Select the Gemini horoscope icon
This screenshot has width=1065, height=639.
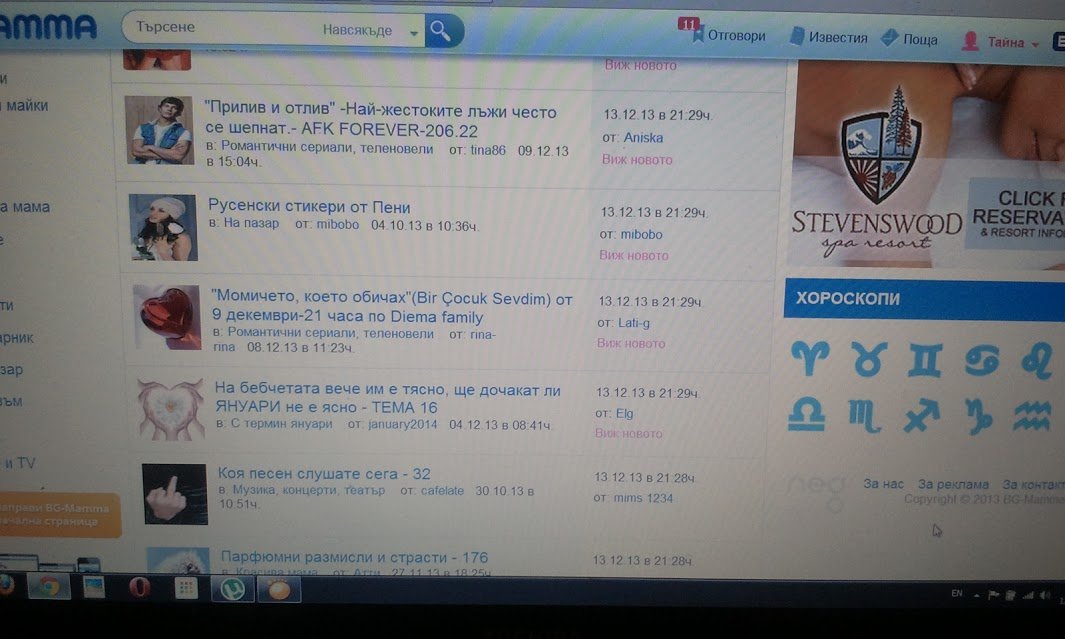coord(925,360)
